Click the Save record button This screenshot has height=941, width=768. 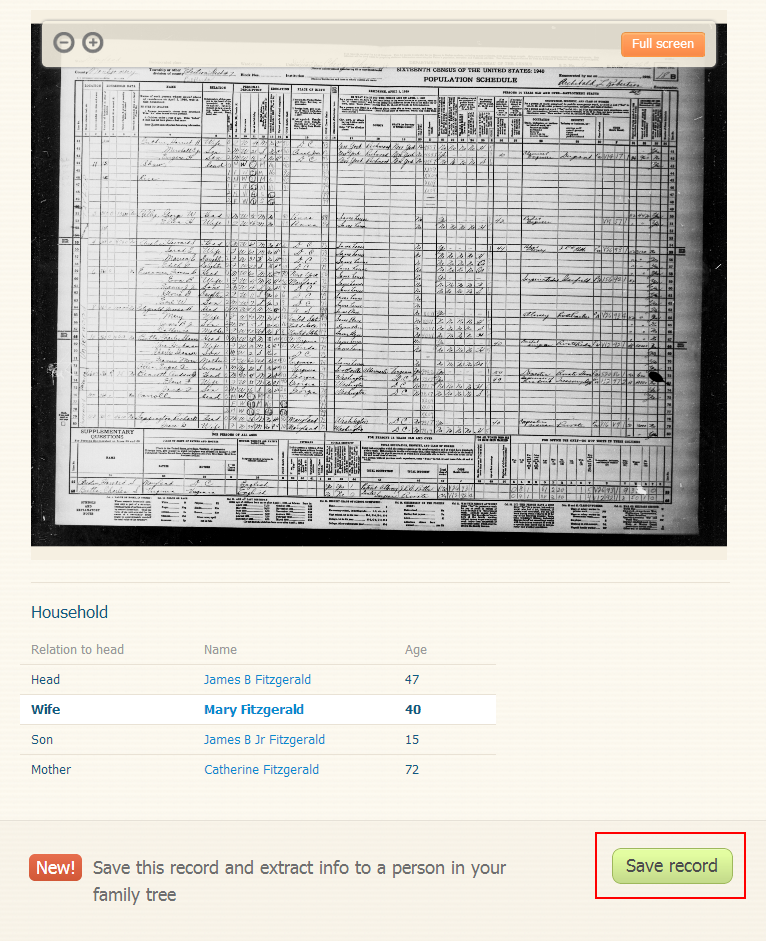pyautogui.click(x=672, y=865)
